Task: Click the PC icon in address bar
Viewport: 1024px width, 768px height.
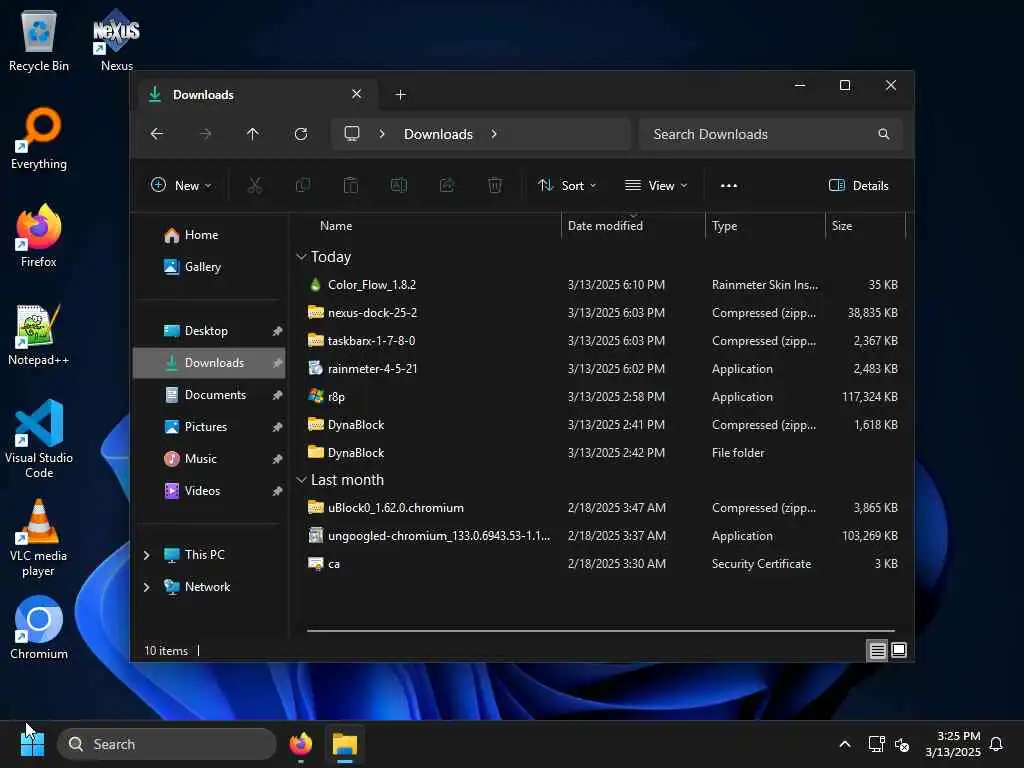Action: [352, 134]
